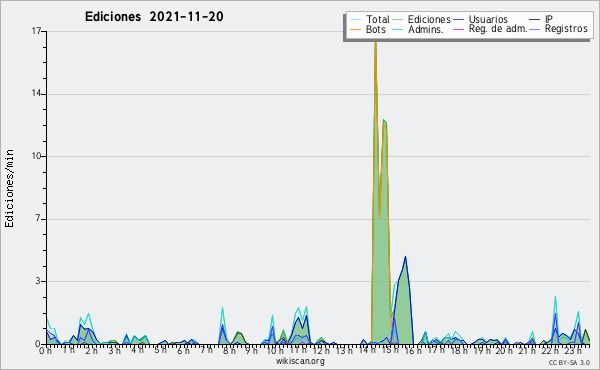
Task: Click the green Ediciones legend line swatch
Action: click(398, 20)
